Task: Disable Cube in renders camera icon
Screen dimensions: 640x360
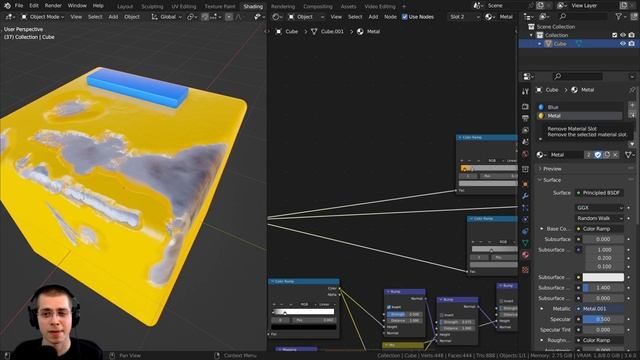Action: pyautogui.click(x=632, y=44)
